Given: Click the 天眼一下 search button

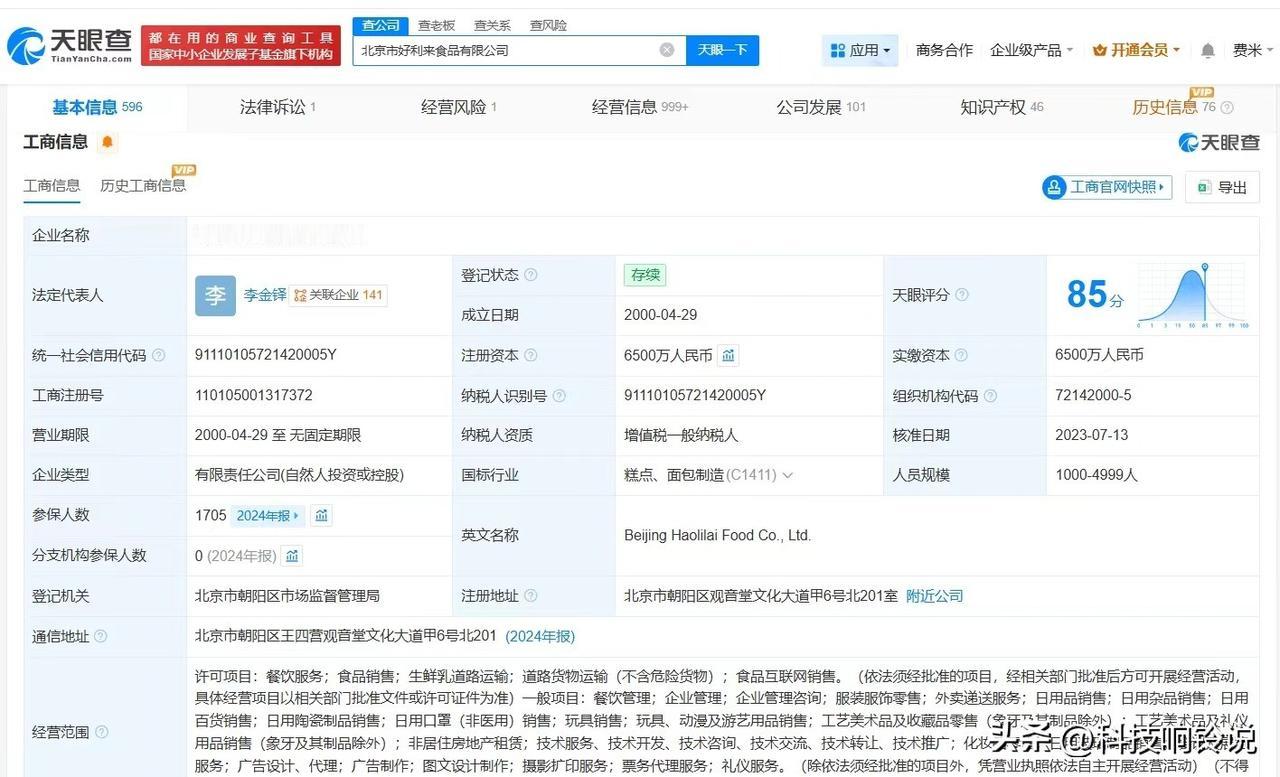Looking at the screenshot, I should point(722,50).
